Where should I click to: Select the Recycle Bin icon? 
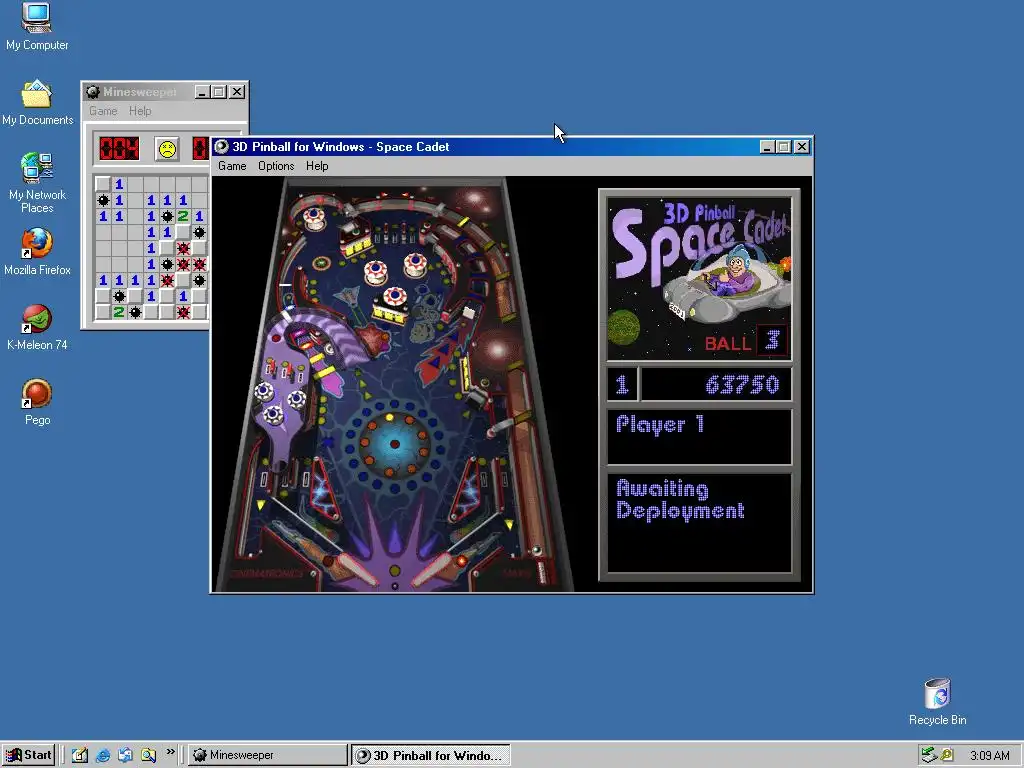[x=937, y=701]
